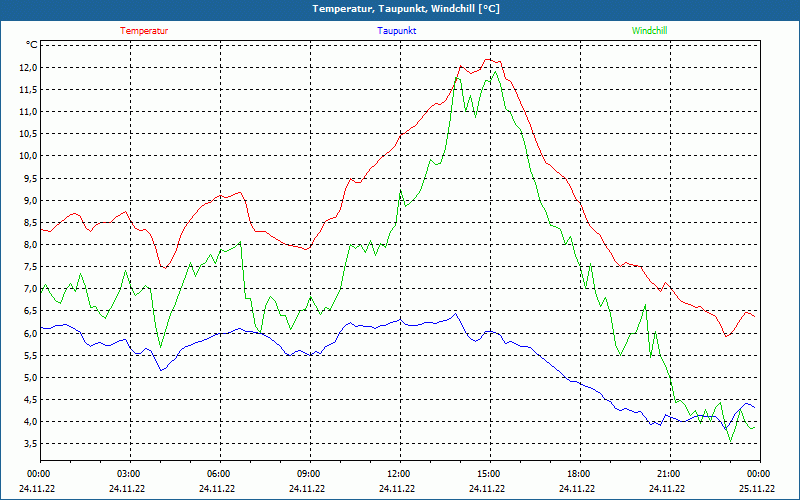Click the green windchill minimum near 23:00

pos(731,441)
